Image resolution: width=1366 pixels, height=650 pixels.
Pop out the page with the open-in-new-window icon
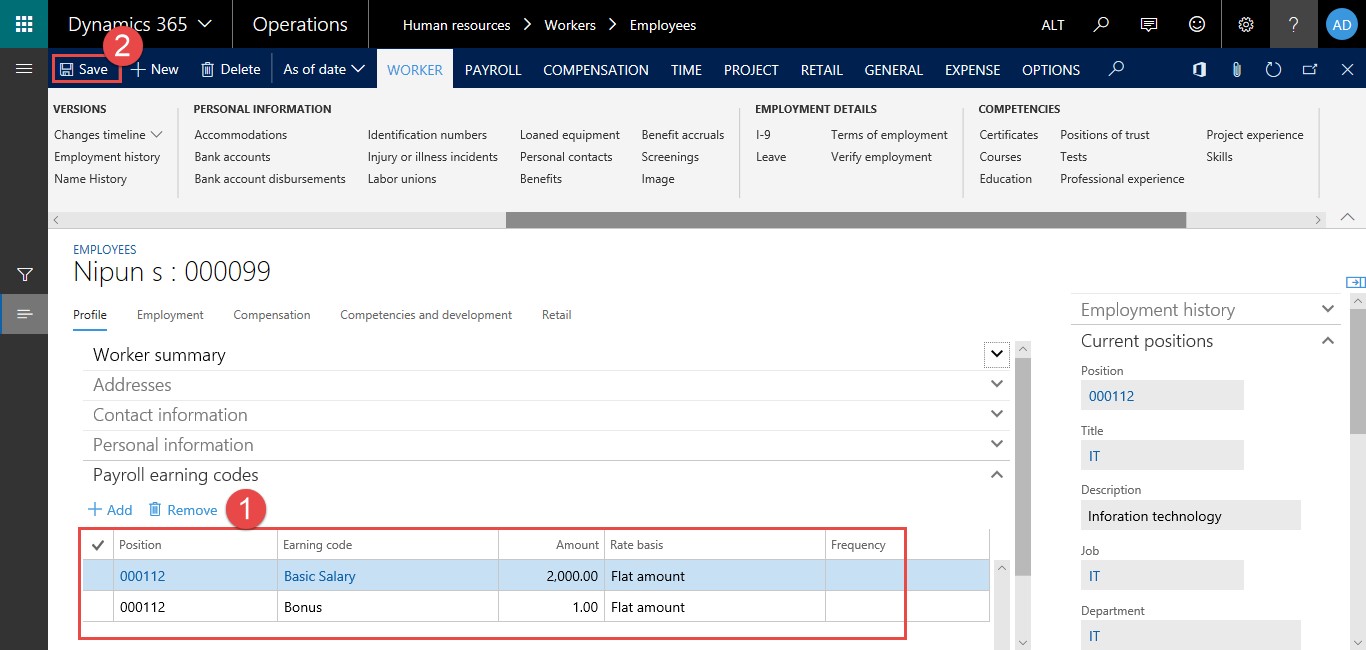click(x=1308, y=69)
